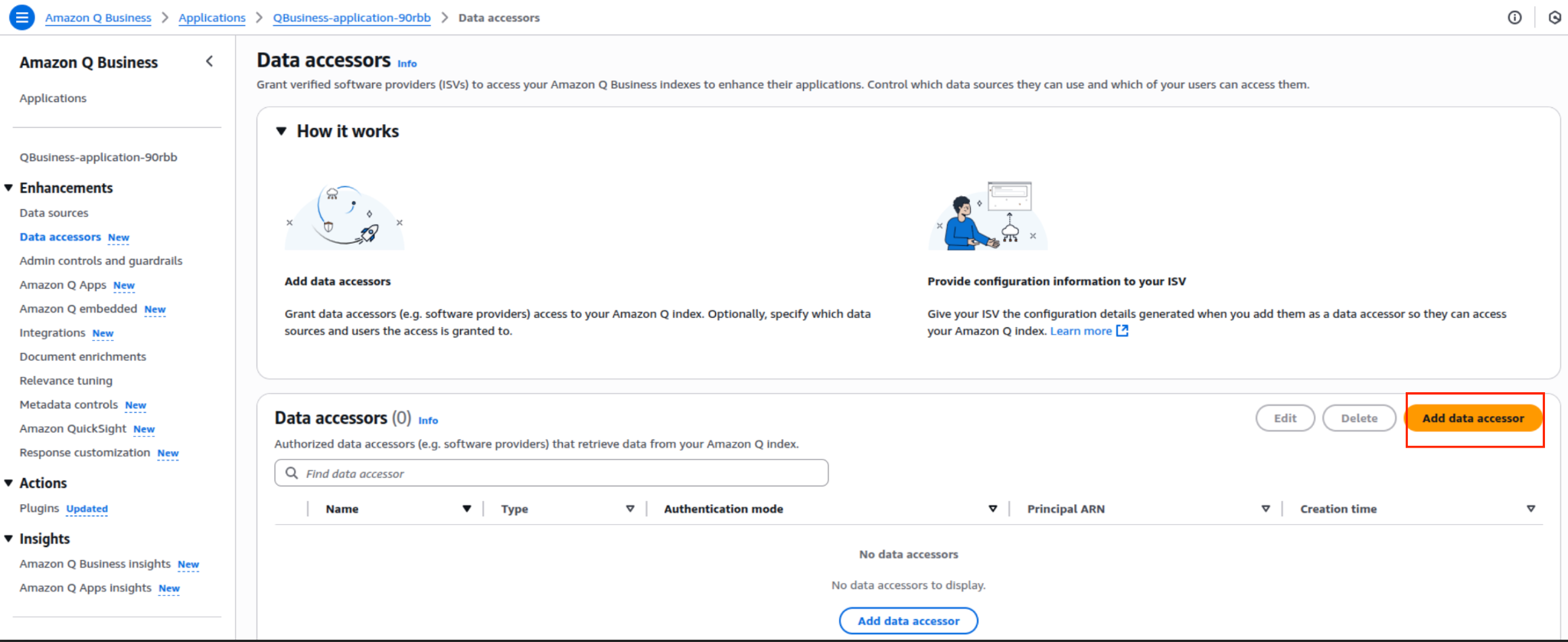The height and width of the screenshot is (642, 1568).
Task: Click the Type column header
Action: click(x=514, y=509)
